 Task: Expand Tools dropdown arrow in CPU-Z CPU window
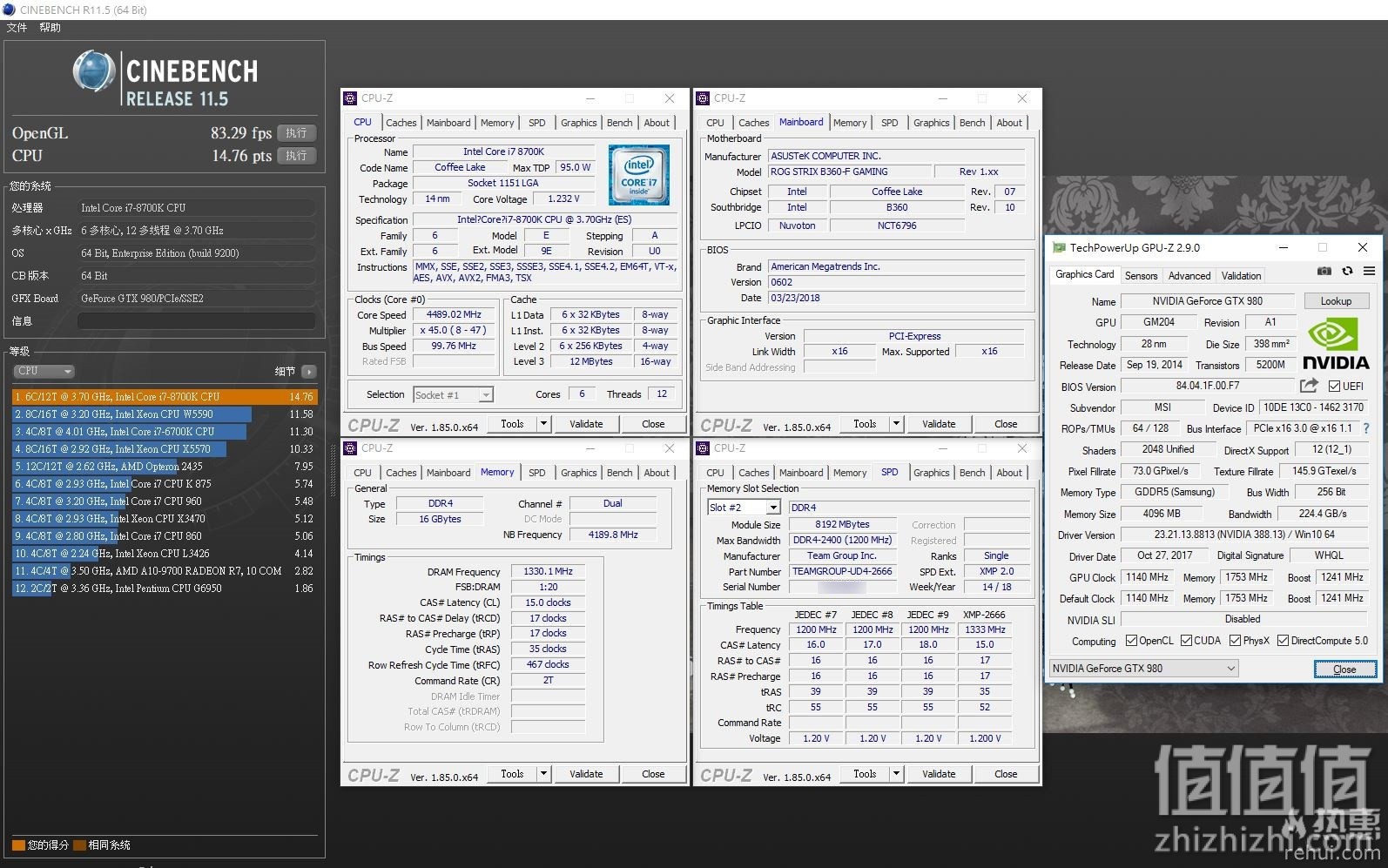(x=544, y=424)
